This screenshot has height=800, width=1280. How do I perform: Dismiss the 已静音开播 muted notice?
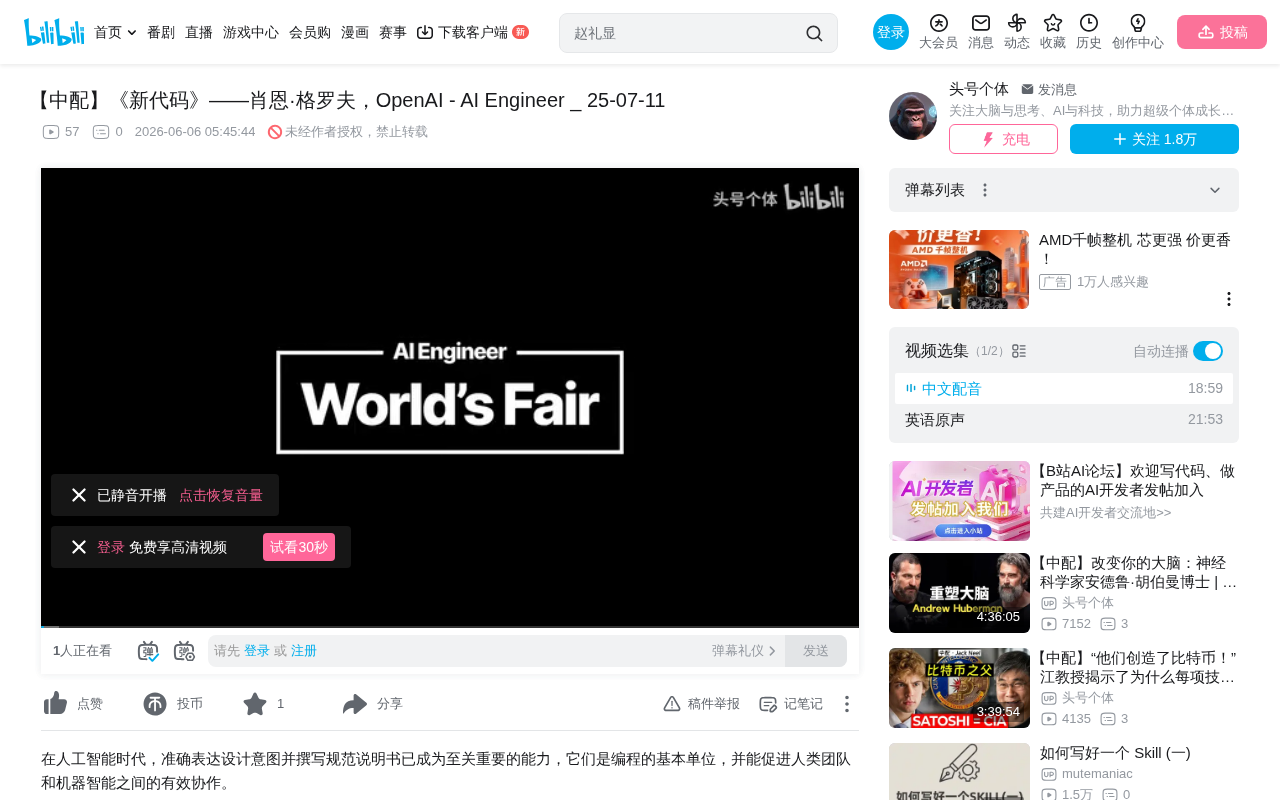tap(79, 495)
